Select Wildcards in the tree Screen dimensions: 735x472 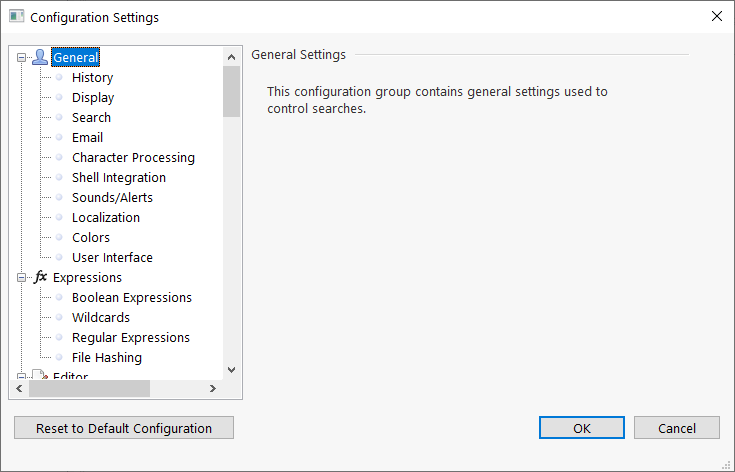click(x=101, y=317)
